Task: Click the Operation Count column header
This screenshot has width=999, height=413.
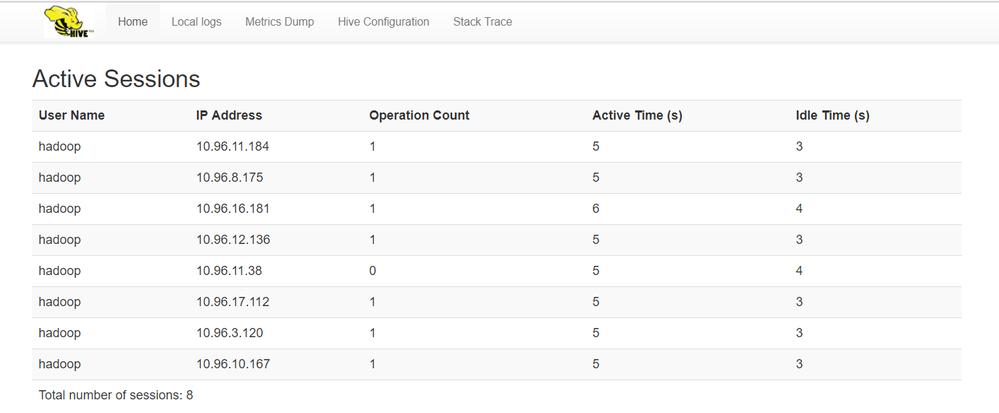Action: click(419, 116)
